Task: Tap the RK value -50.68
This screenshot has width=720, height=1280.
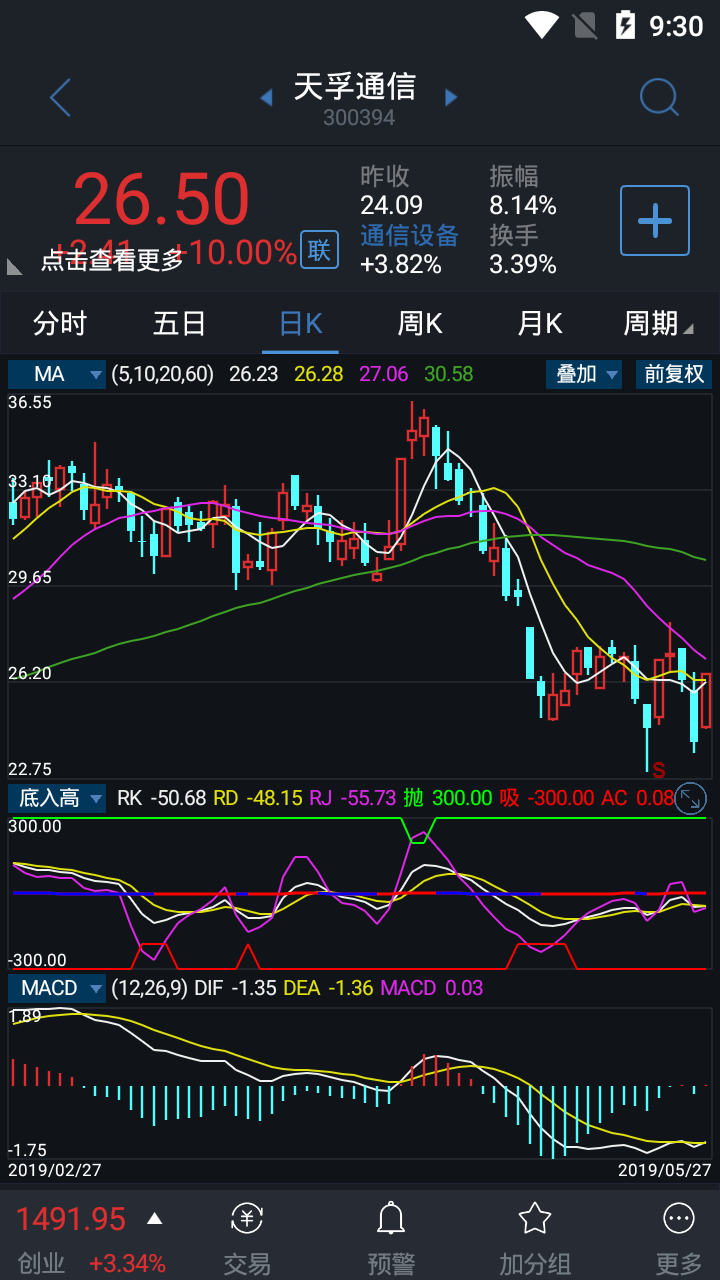Action: (178, 798)
